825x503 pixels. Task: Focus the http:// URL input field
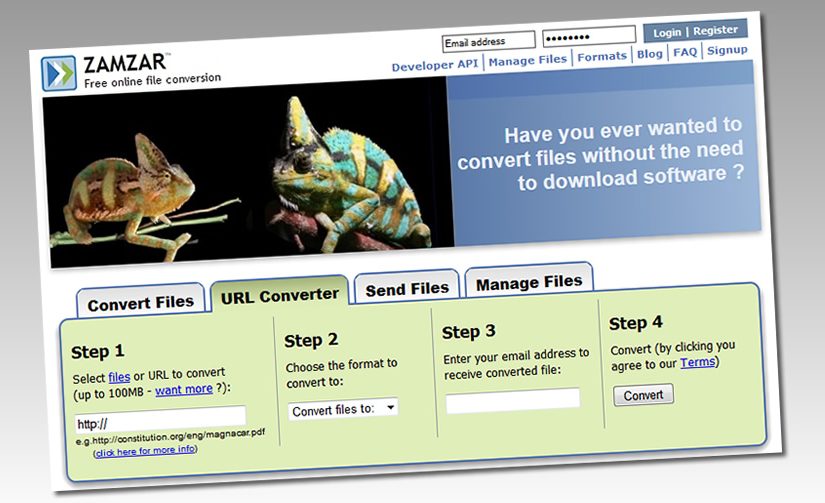point(160,419)
